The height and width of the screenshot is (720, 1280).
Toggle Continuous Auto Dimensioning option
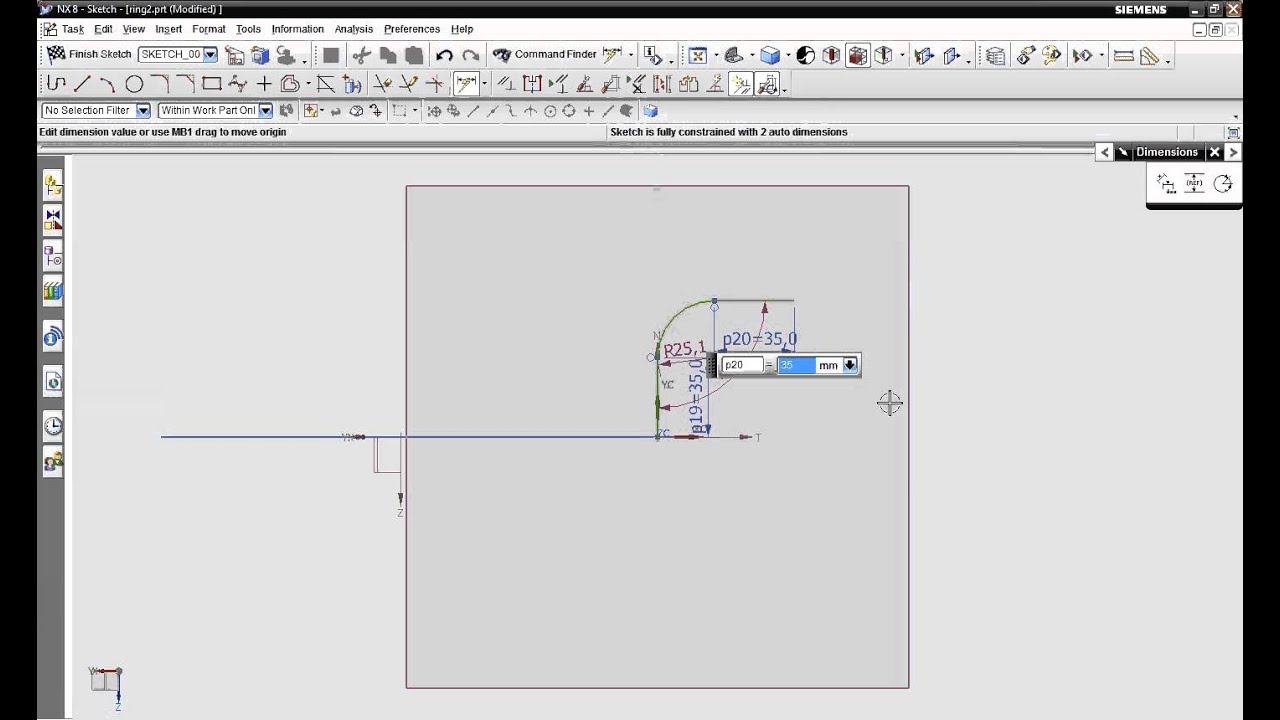pyautogui.click(x=767, y=85)
